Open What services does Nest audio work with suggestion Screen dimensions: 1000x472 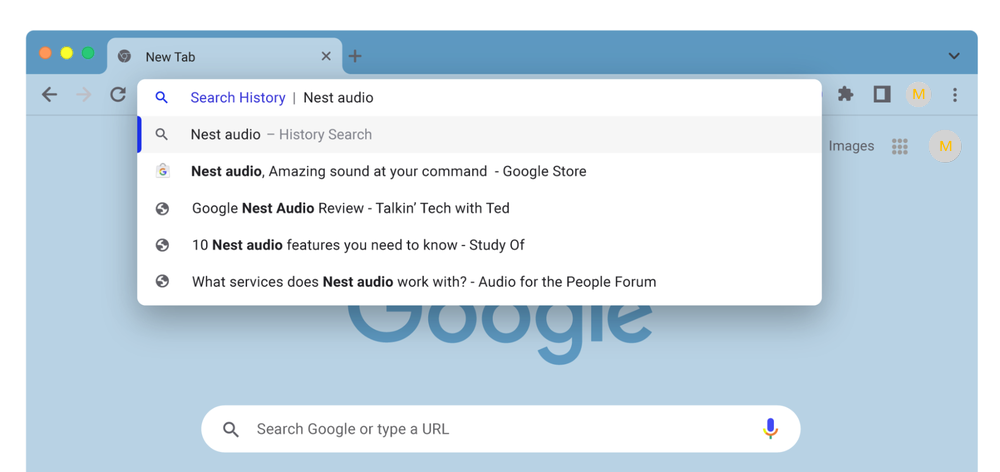click(480, 281)
